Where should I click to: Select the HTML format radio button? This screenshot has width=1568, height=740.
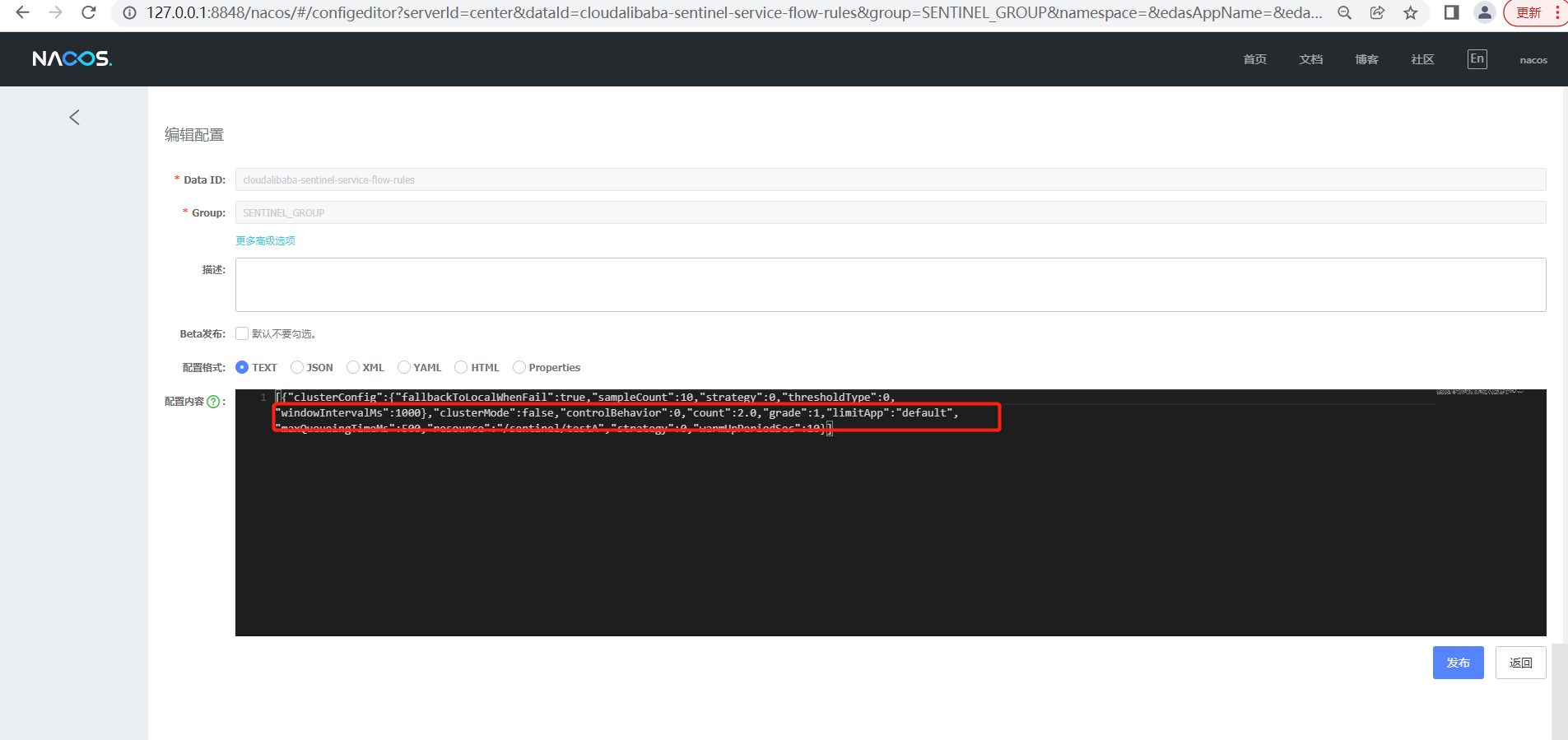[461, 367]
